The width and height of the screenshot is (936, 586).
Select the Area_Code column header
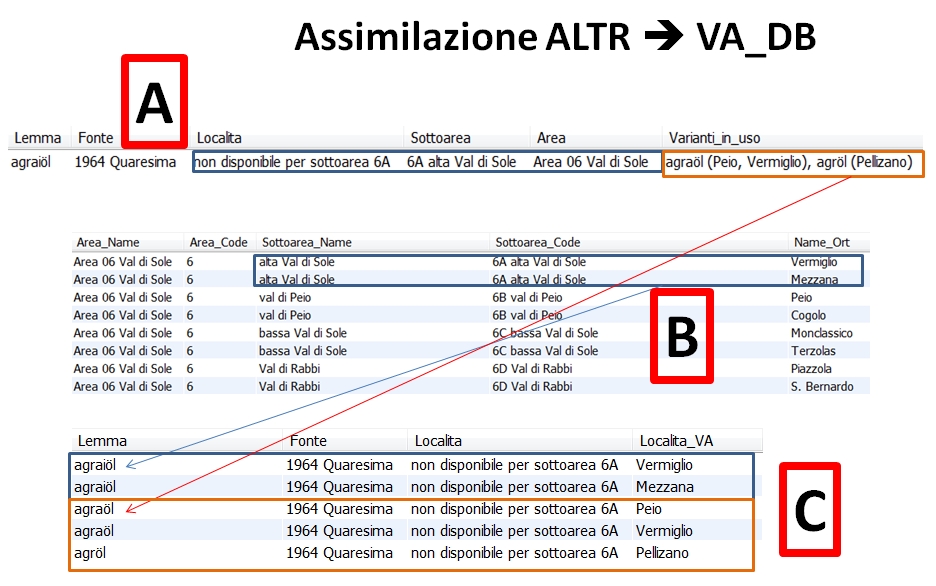tap(219, 242)
